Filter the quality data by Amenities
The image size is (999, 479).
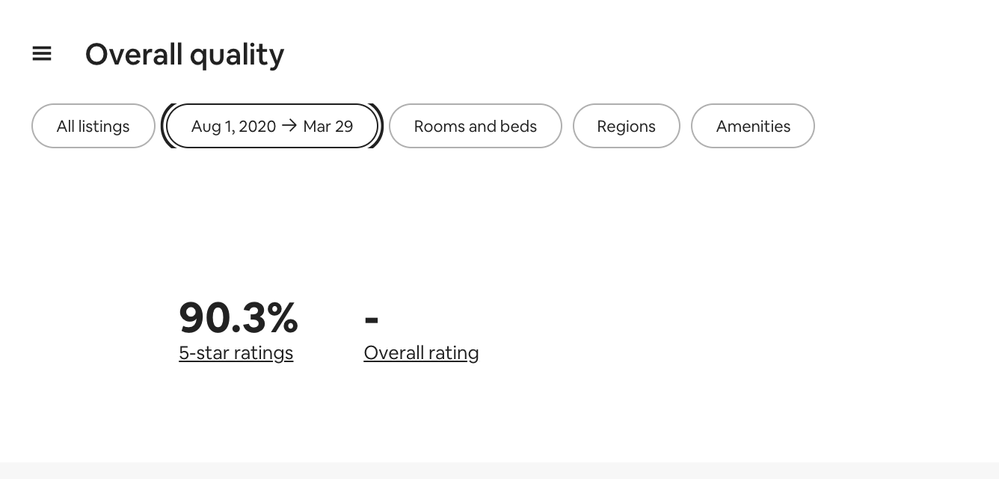pos(753,126)
